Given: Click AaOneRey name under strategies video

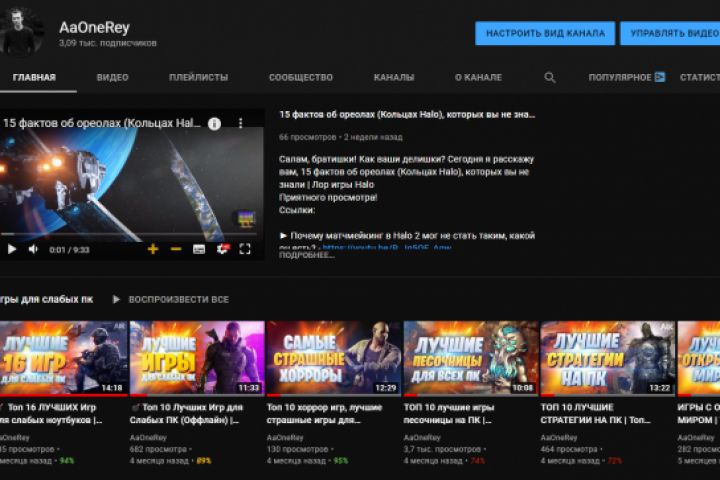Looking at the screenshot, I should coord(558,438).
